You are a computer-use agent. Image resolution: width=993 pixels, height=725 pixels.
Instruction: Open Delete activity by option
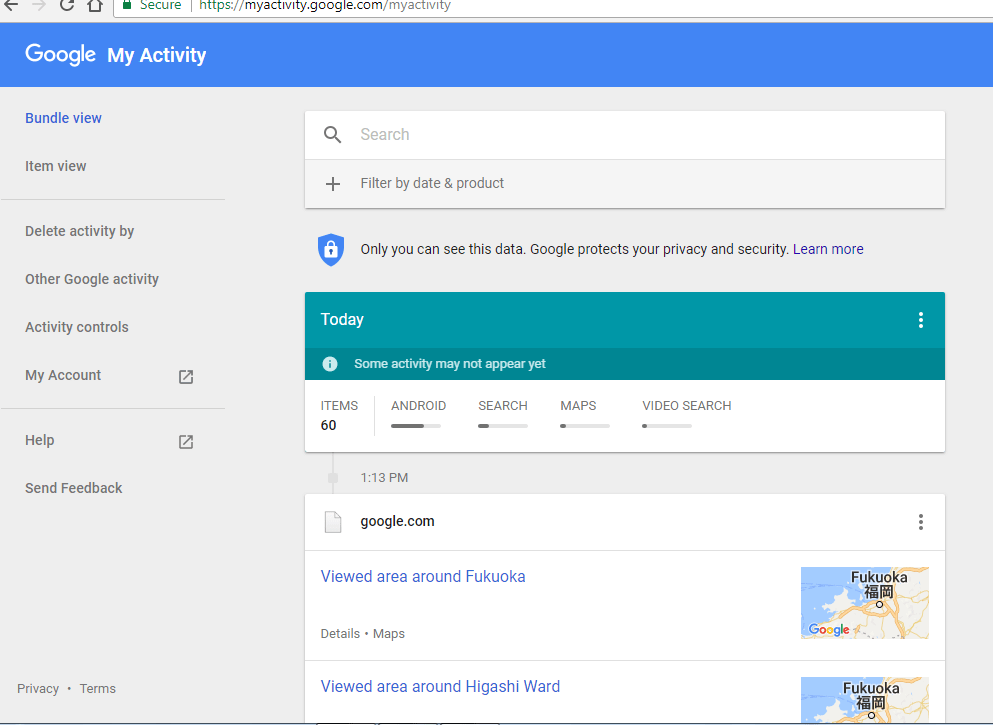(x=79, y=231)
